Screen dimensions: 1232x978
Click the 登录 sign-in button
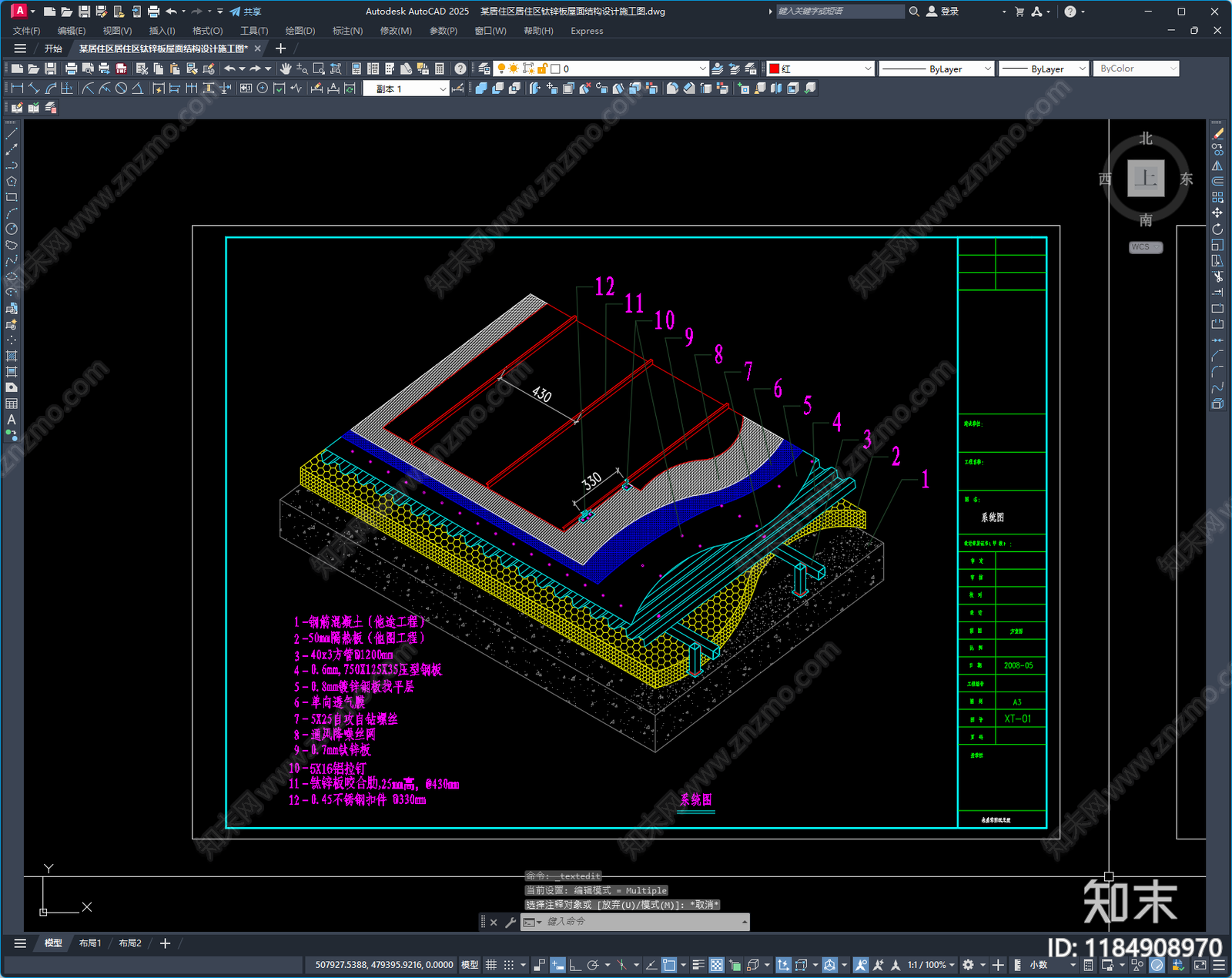pos(942,12)
